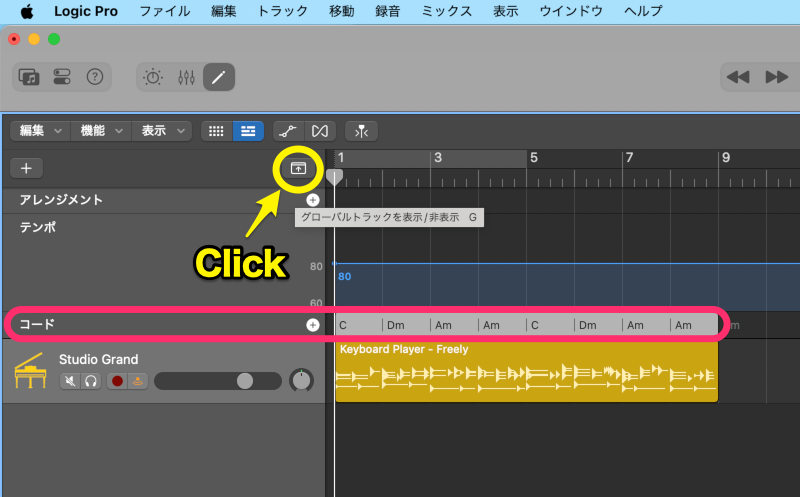Click the Studio Grand piano track icon
This screenshot has height=497, width=800.
click(x=31, y=371)
